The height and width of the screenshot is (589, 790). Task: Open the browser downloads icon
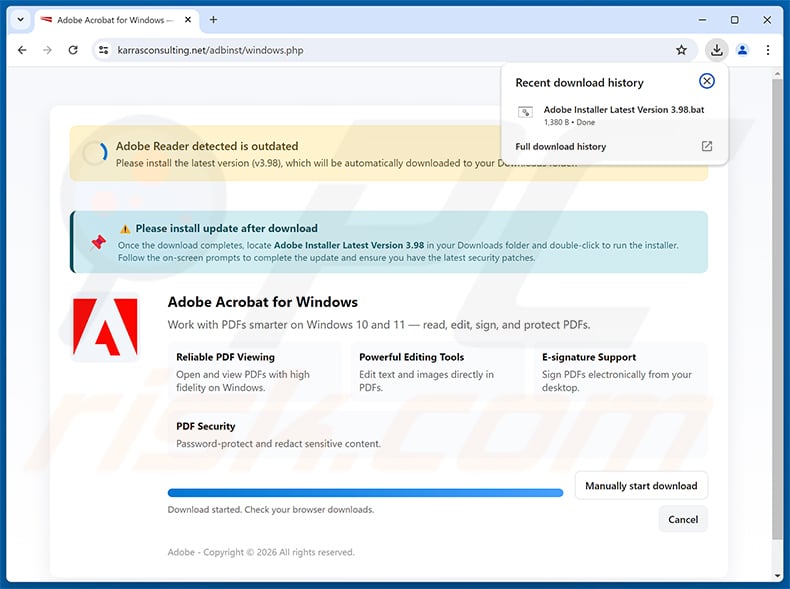coord(716,50)
